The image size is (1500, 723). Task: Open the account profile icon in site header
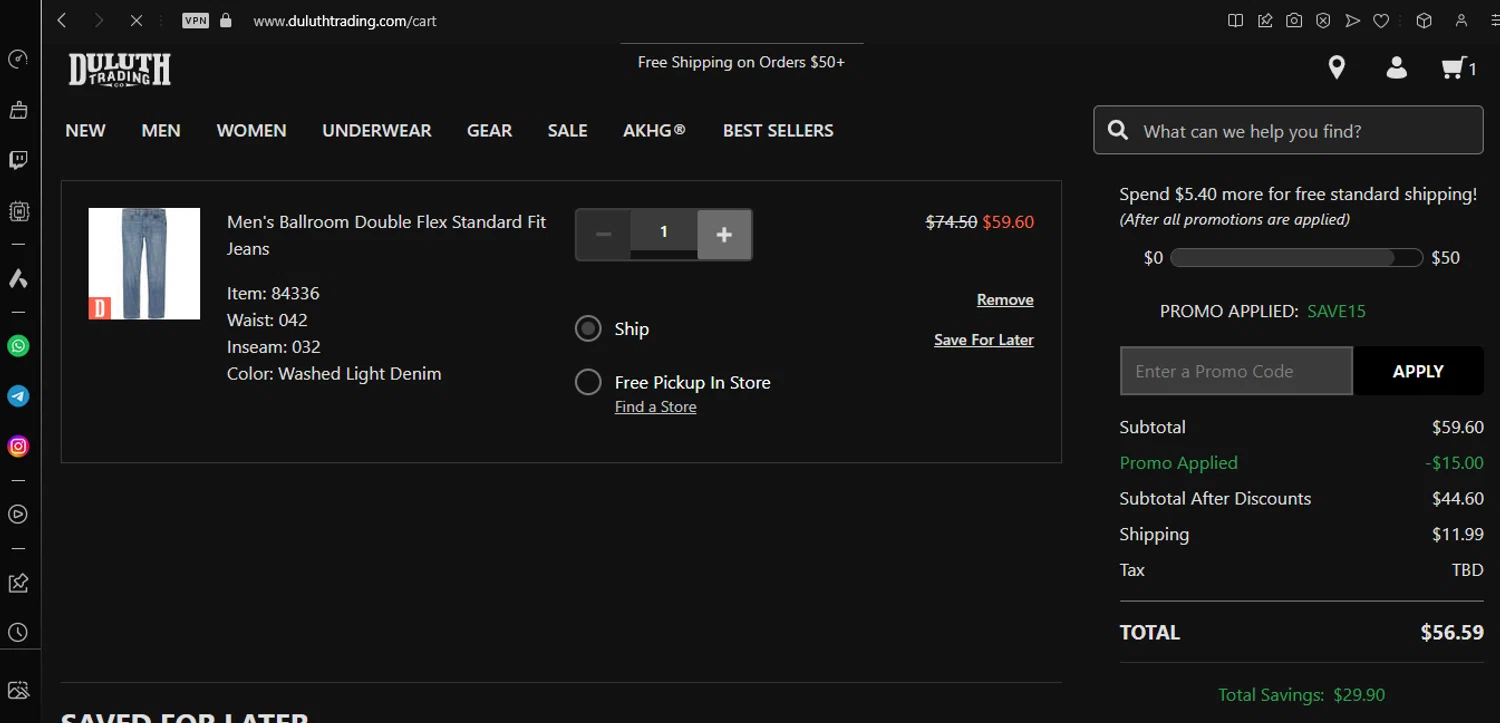(1396, 68)
